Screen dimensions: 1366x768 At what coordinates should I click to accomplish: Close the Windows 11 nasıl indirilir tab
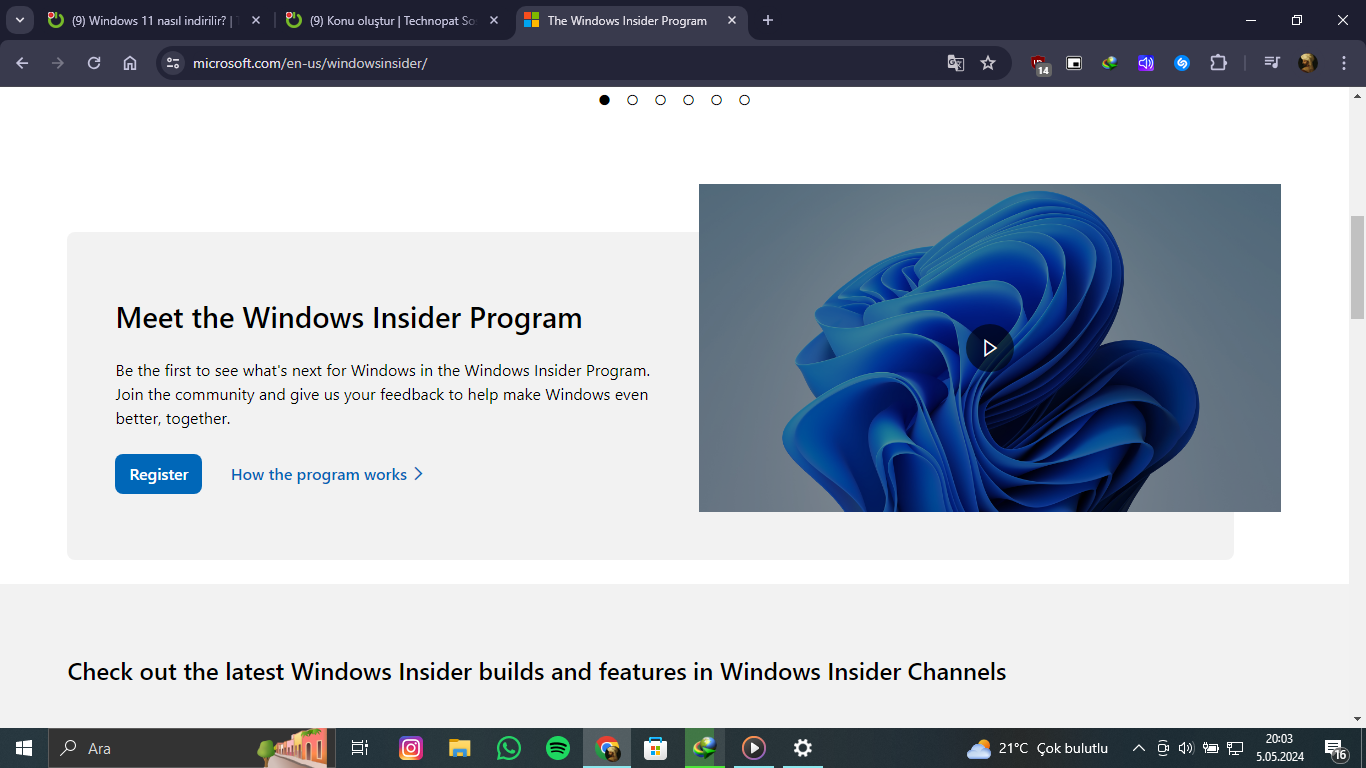[256, 20]
